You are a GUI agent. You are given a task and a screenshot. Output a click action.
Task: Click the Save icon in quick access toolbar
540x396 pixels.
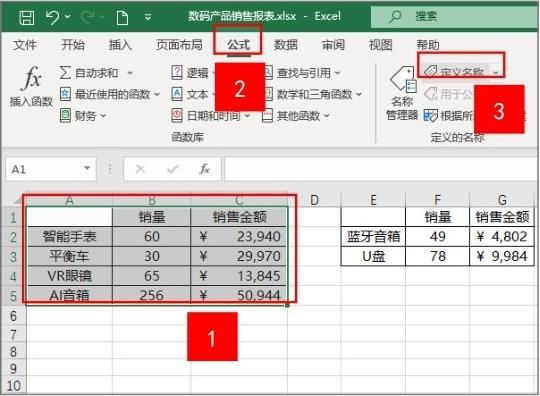click(x=27, y=17)
